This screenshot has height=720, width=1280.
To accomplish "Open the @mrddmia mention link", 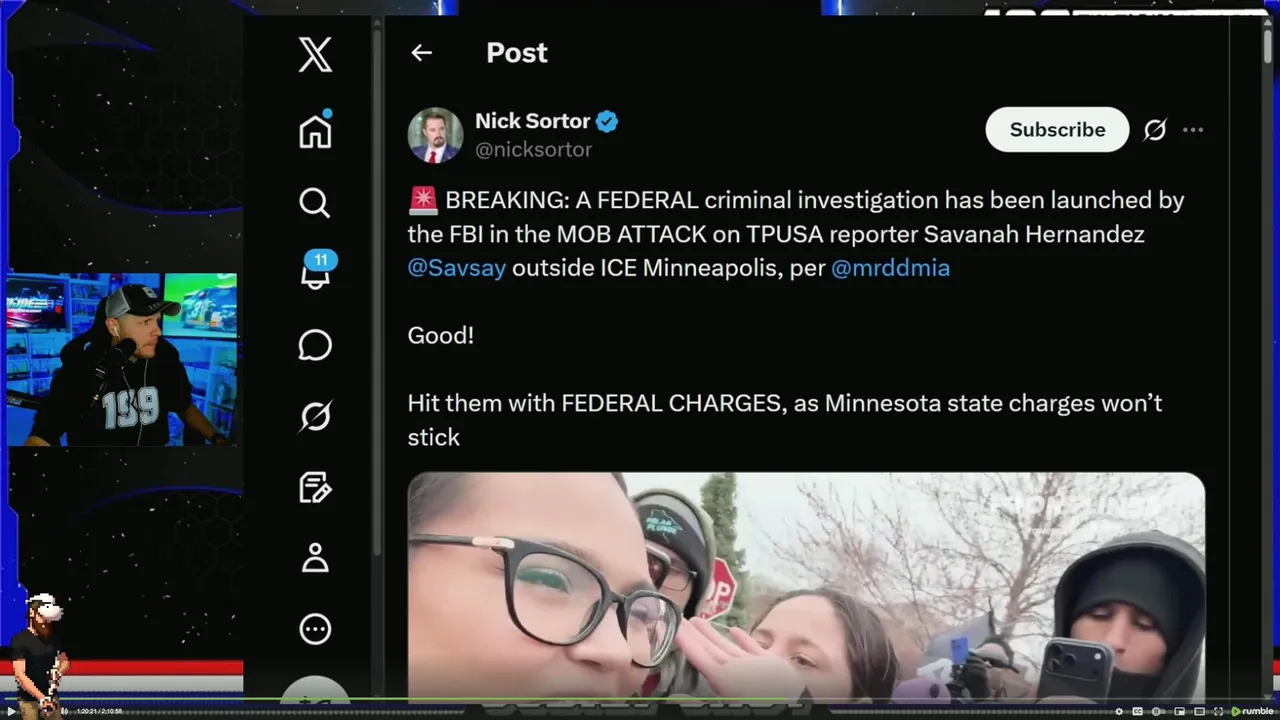I will [890, 268].
